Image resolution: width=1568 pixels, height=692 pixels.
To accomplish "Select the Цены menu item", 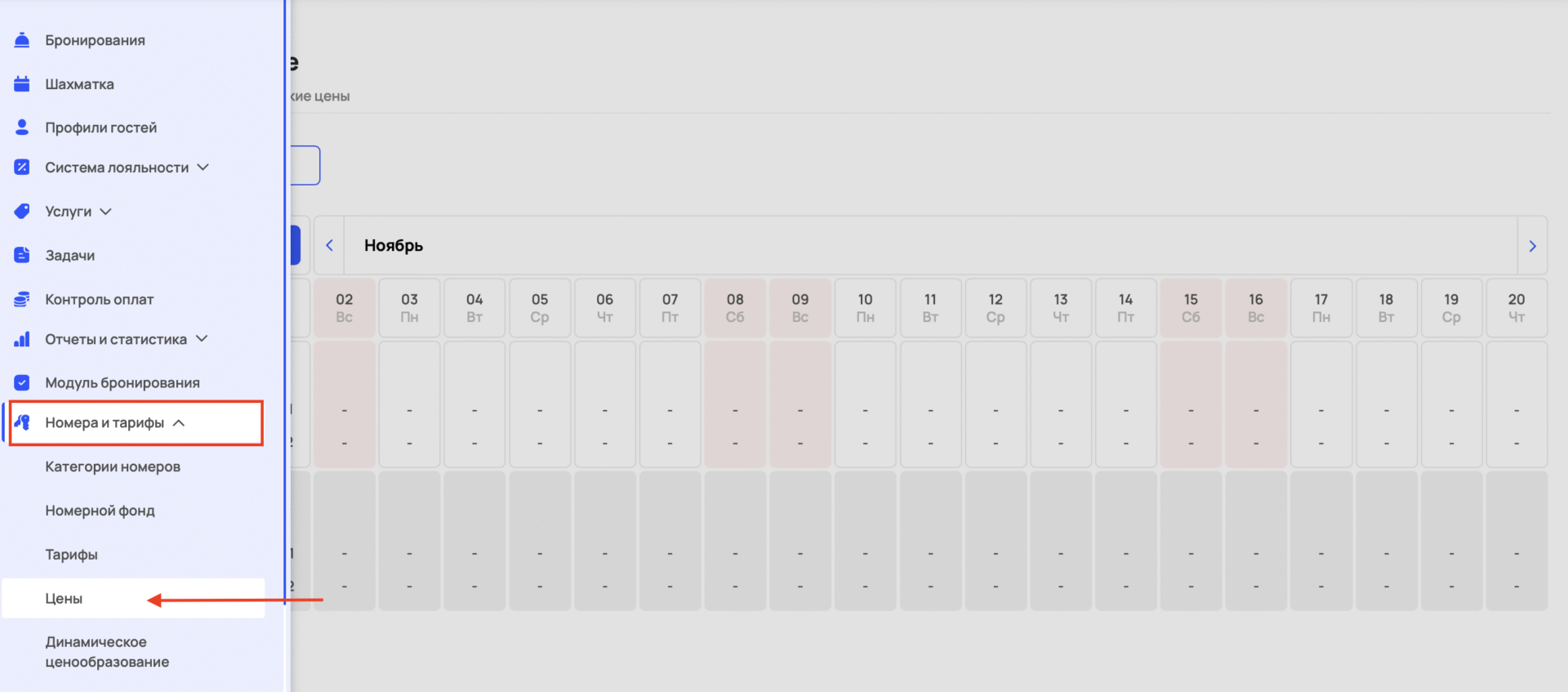I will tap(64, 599).
